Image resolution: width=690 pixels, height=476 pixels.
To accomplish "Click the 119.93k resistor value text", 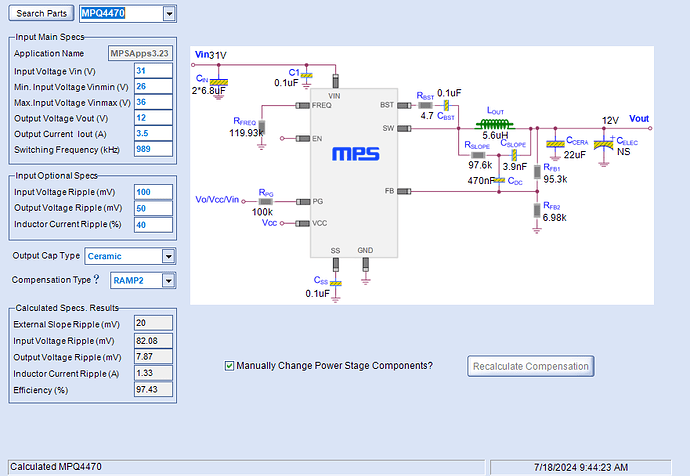I will [246, 133].
